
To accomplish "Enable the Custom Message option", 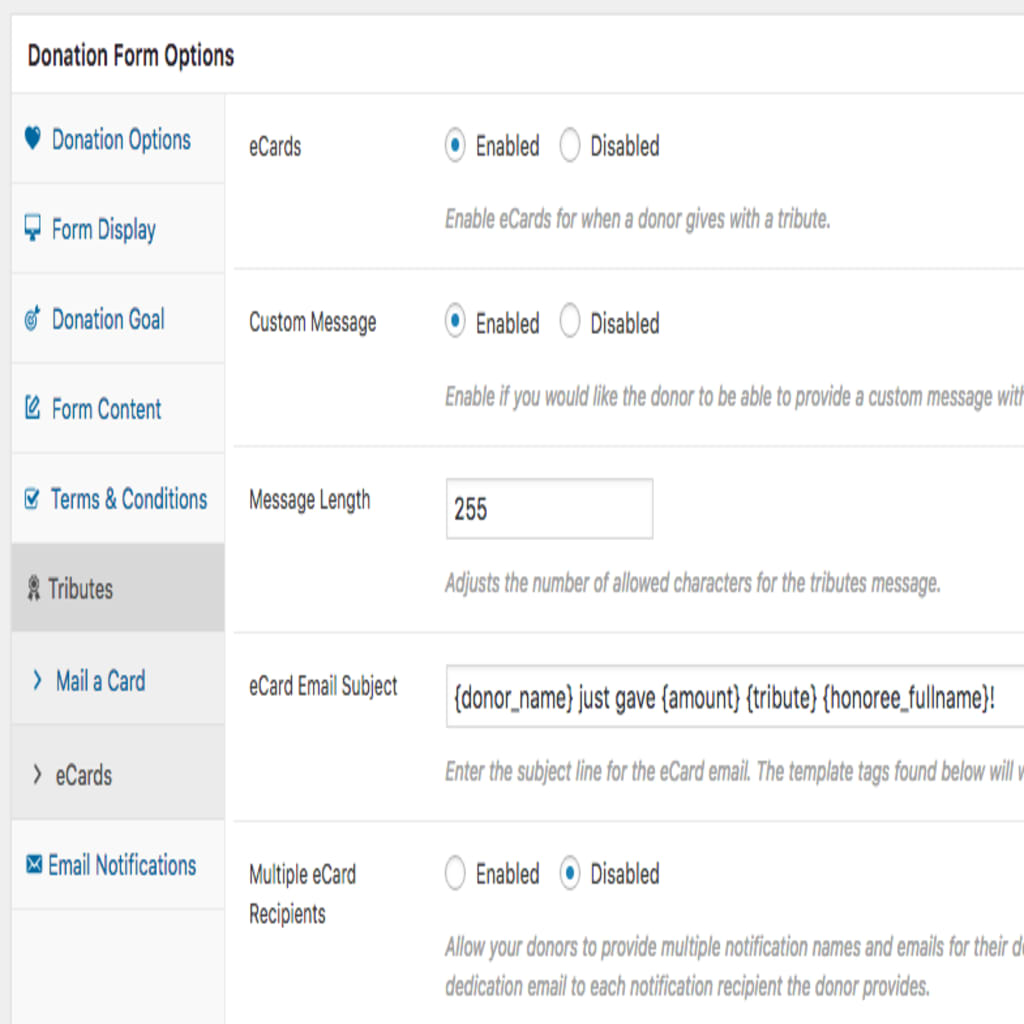I will [455, 321].
